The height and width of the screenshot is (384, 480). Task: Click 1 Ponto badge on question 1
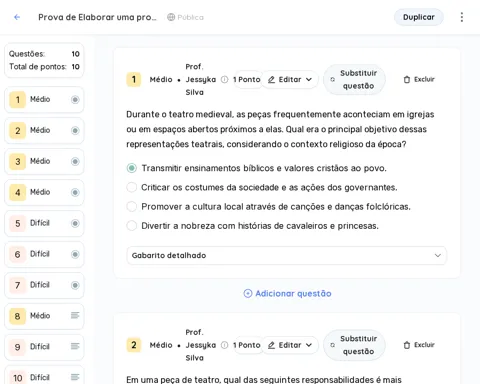247,79
